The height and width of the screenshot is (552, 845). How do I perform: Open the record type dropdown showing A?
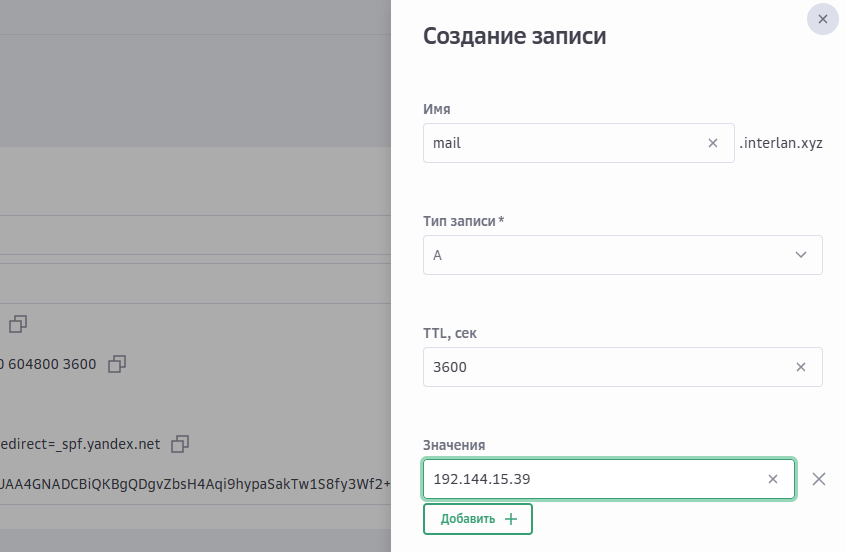pyautogui.click(x=622, y=255)
